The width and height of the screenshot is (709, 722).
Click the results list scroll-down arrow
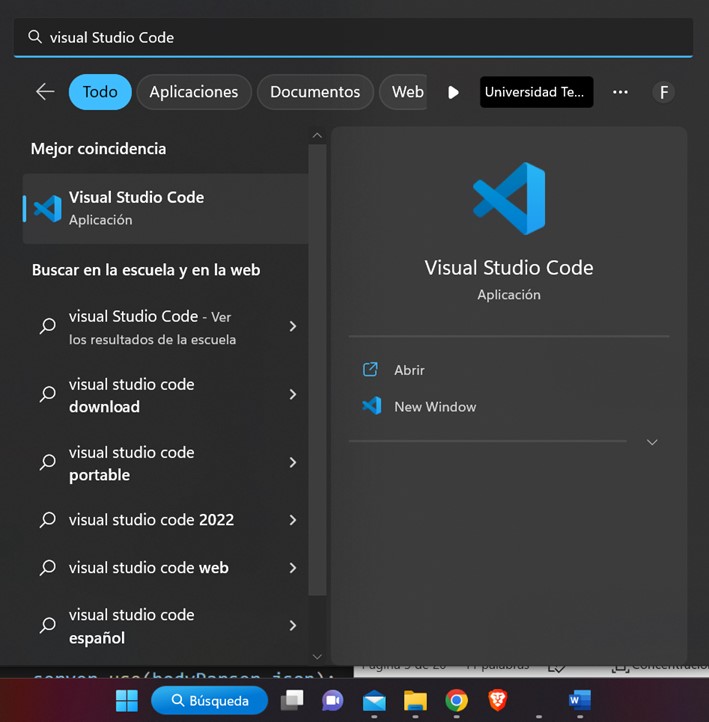pos(317,656)
